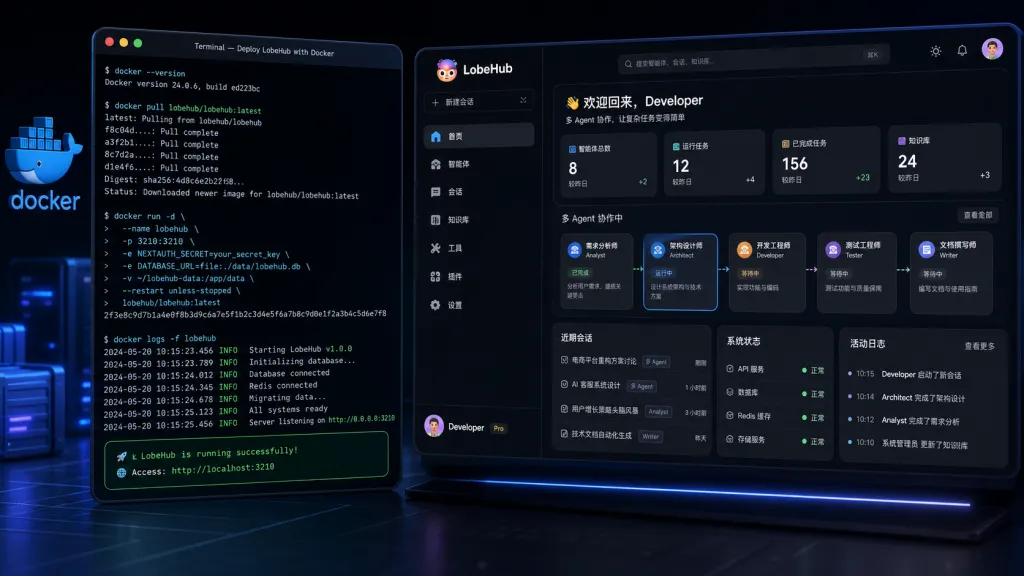Open the notification bell

click(x=962, y=50)
